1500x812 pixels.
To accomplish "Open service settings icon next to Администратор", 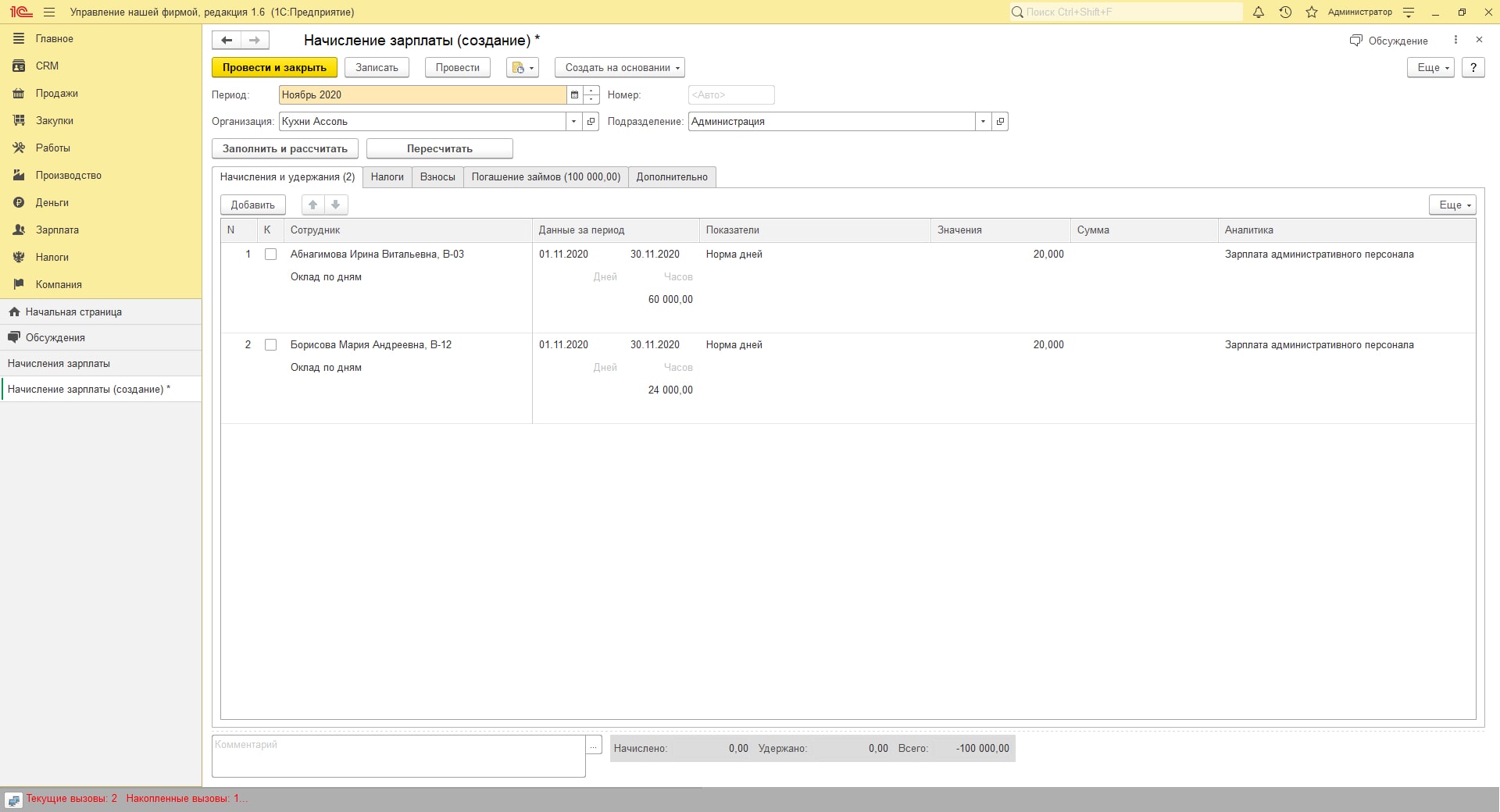I will click(x=1409, y=12).
